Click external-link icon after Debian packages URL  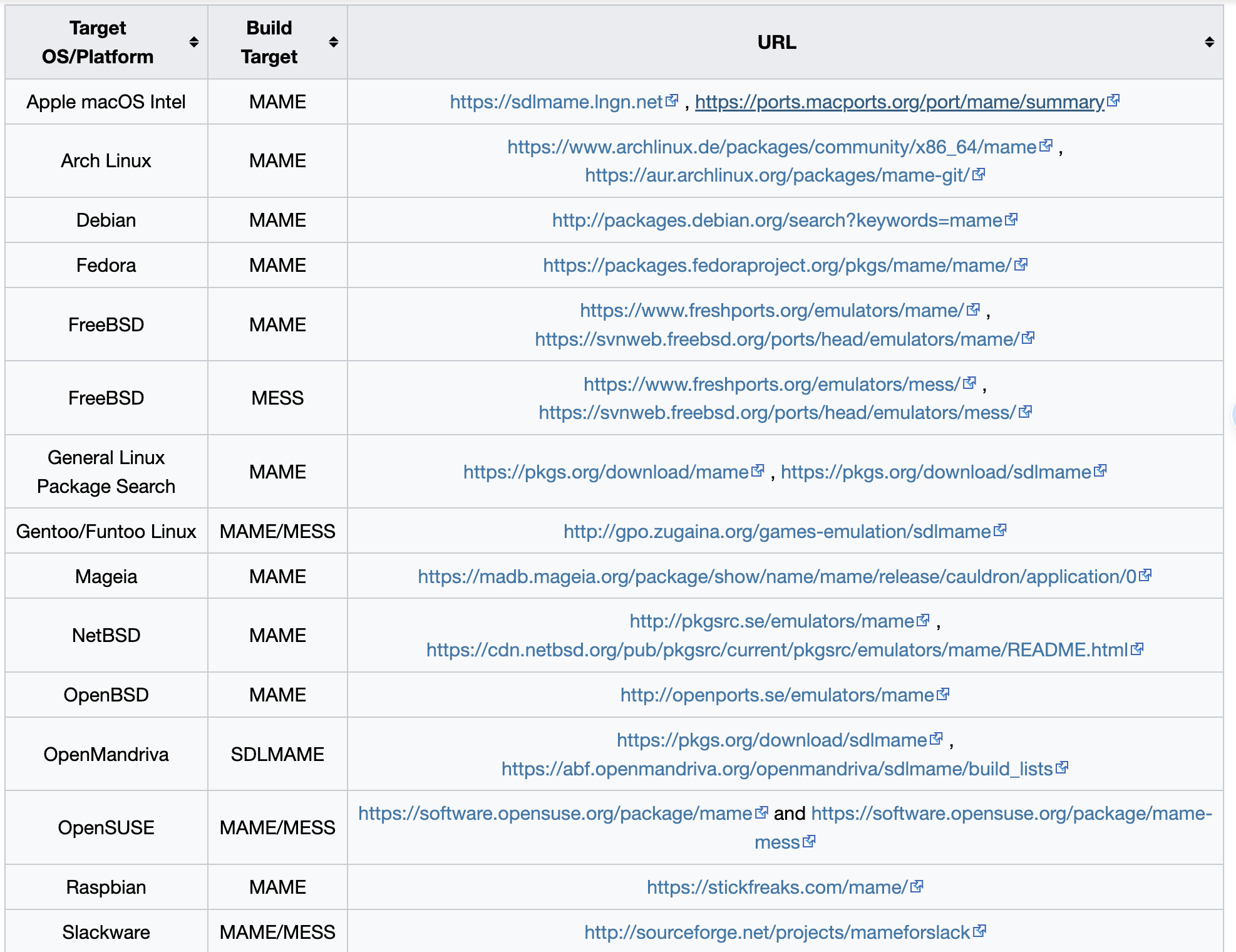click(1011, 220)
